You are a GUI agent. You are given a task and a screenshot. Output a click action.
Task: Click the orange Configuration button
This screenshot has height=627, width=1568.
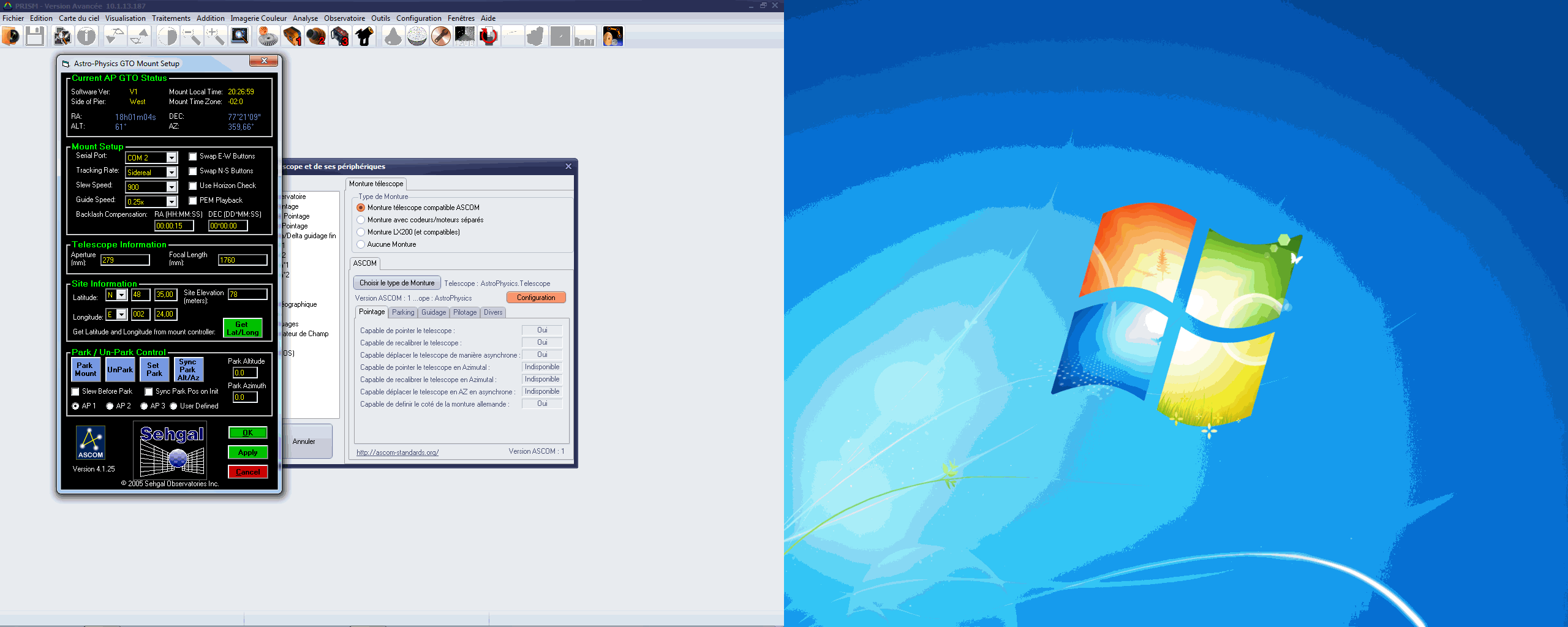click(536, 298)
